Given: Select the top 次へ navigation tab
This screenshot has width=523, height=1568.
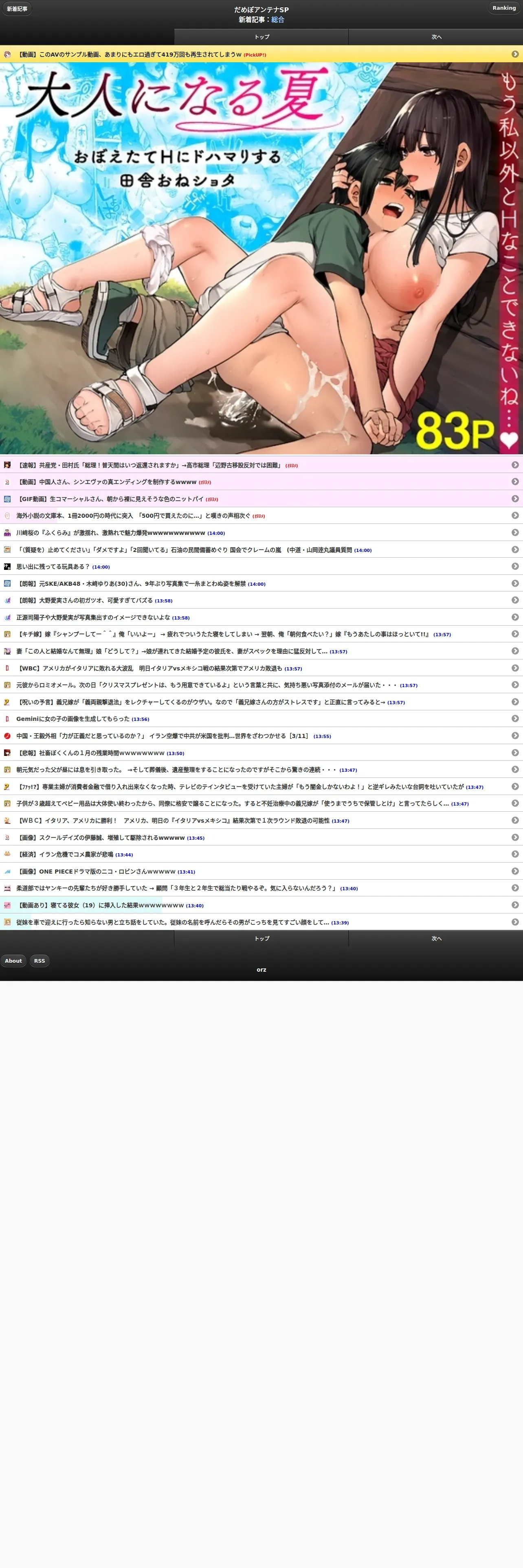Looking at the screenshot, I should (x=436, y=37).
